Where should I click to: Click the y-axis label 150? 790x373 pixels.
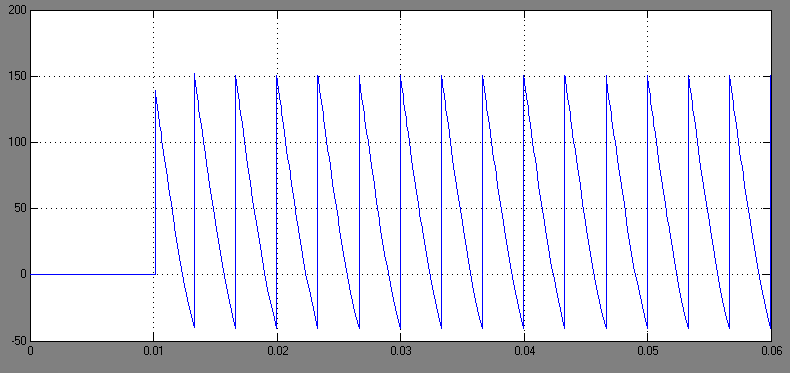(x=18, y=77)
